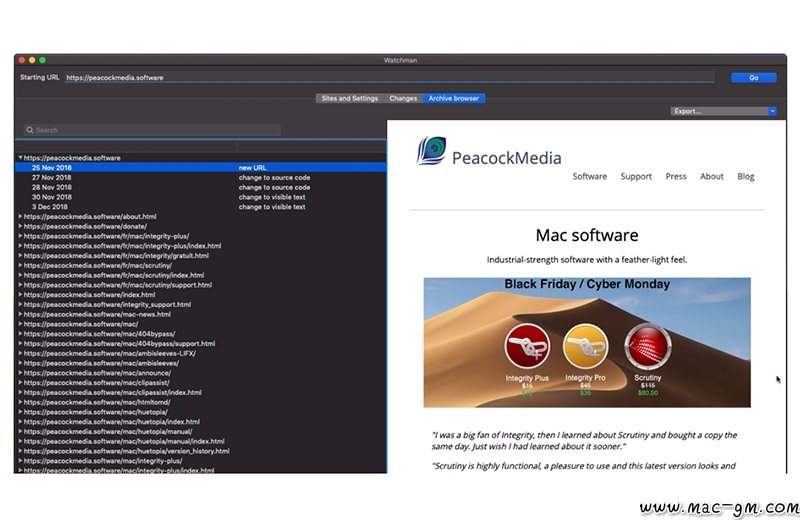Click the Watchman window title
Image resolution: width=800 pixels, height=520 pixels.
[x=401, y=60]
